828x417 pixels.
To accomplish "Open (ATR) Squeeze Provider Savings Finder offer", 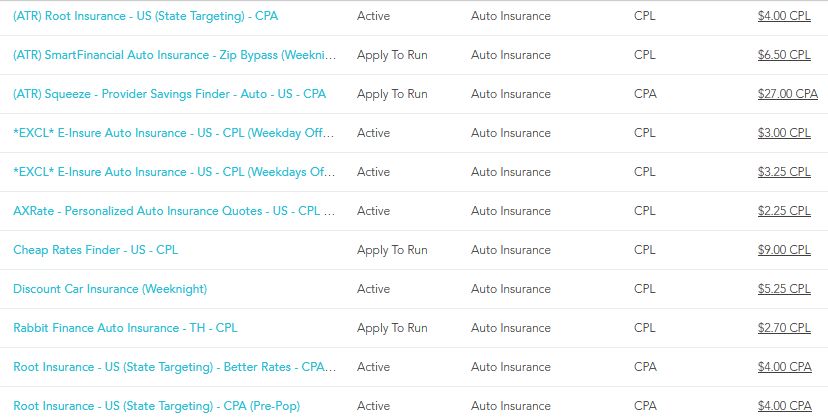I will (169, 94).
